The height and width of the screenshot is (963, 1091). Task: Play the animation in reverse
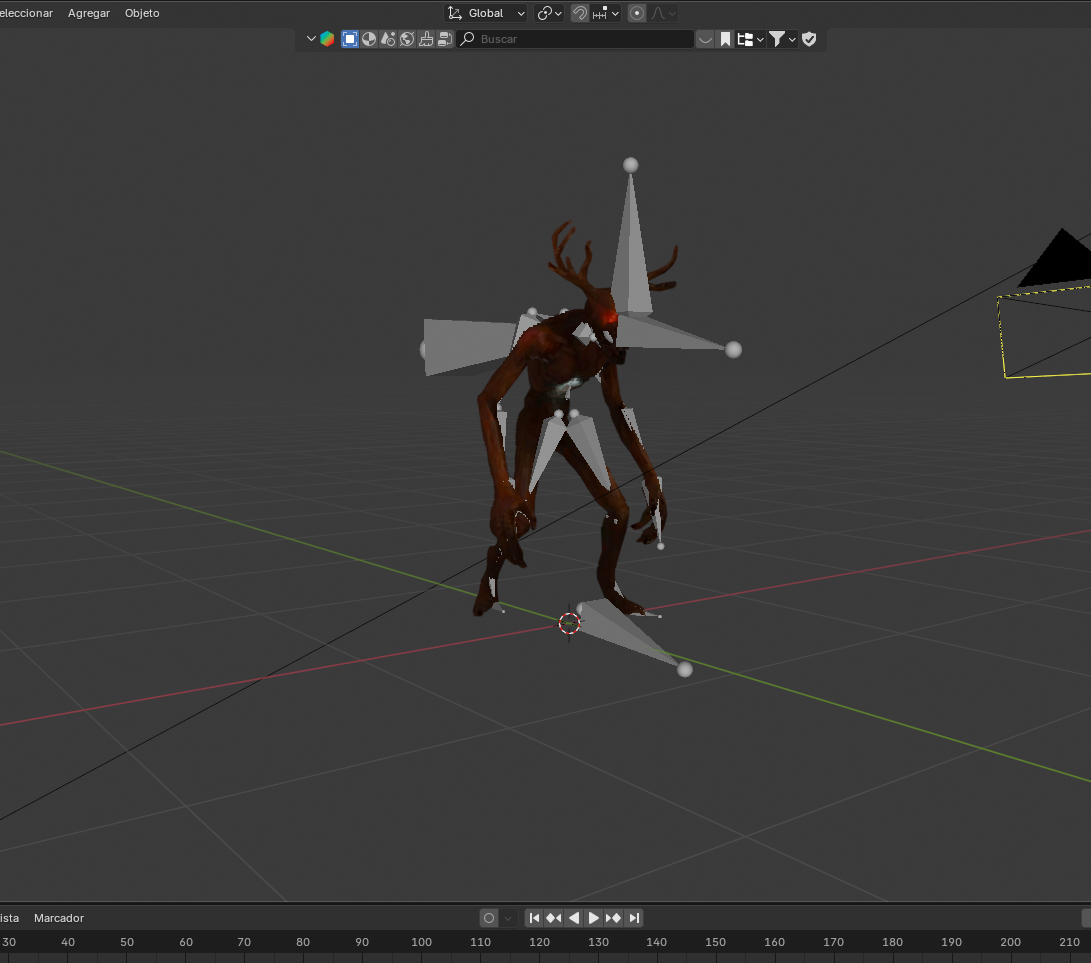point(574,918)
